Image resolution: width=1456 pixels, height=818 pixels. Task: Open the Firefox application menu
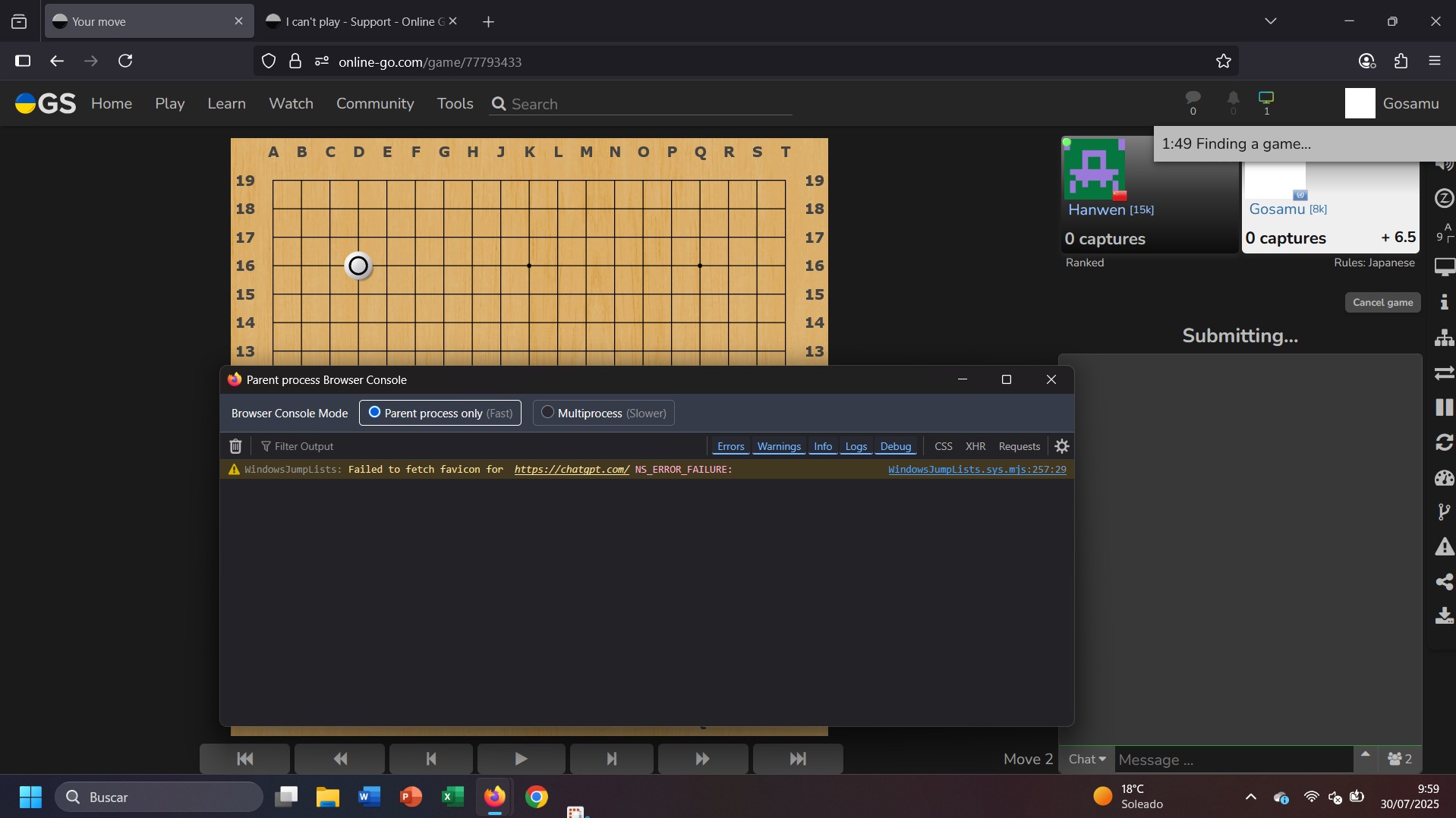pyautogui.click(x=1435, y=61)
